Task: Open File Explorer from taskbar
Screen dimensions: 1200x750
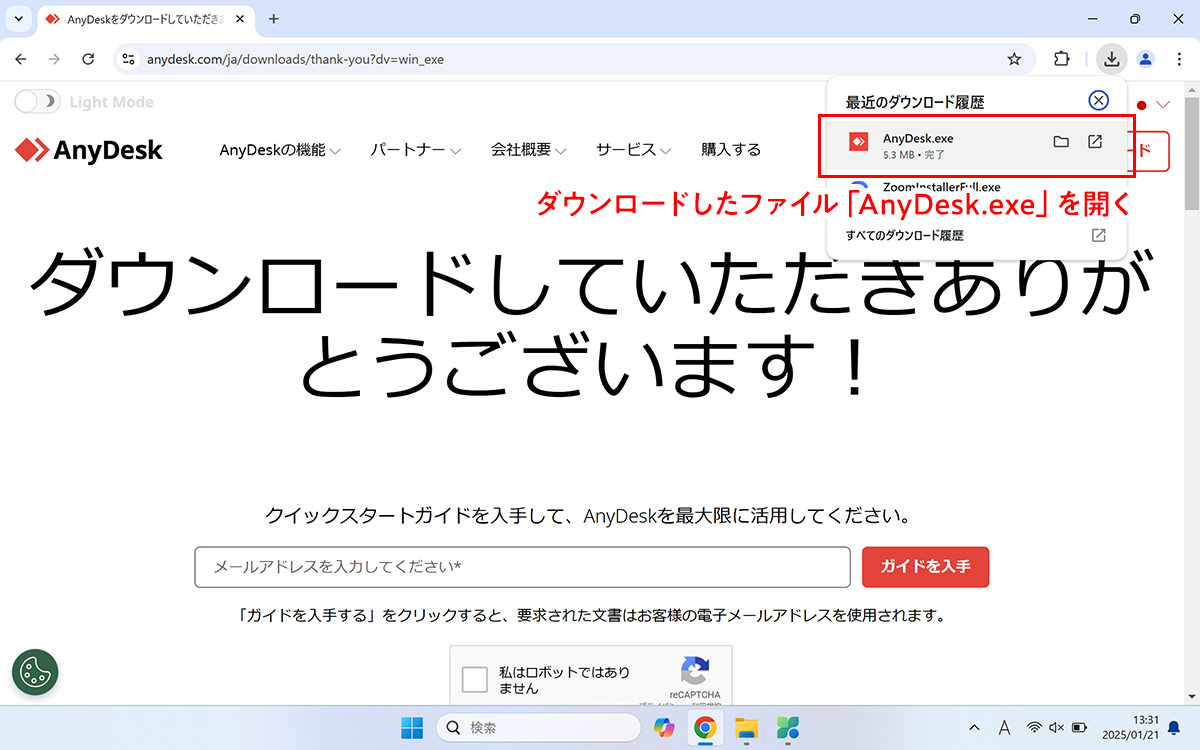Action: [746, 727]
